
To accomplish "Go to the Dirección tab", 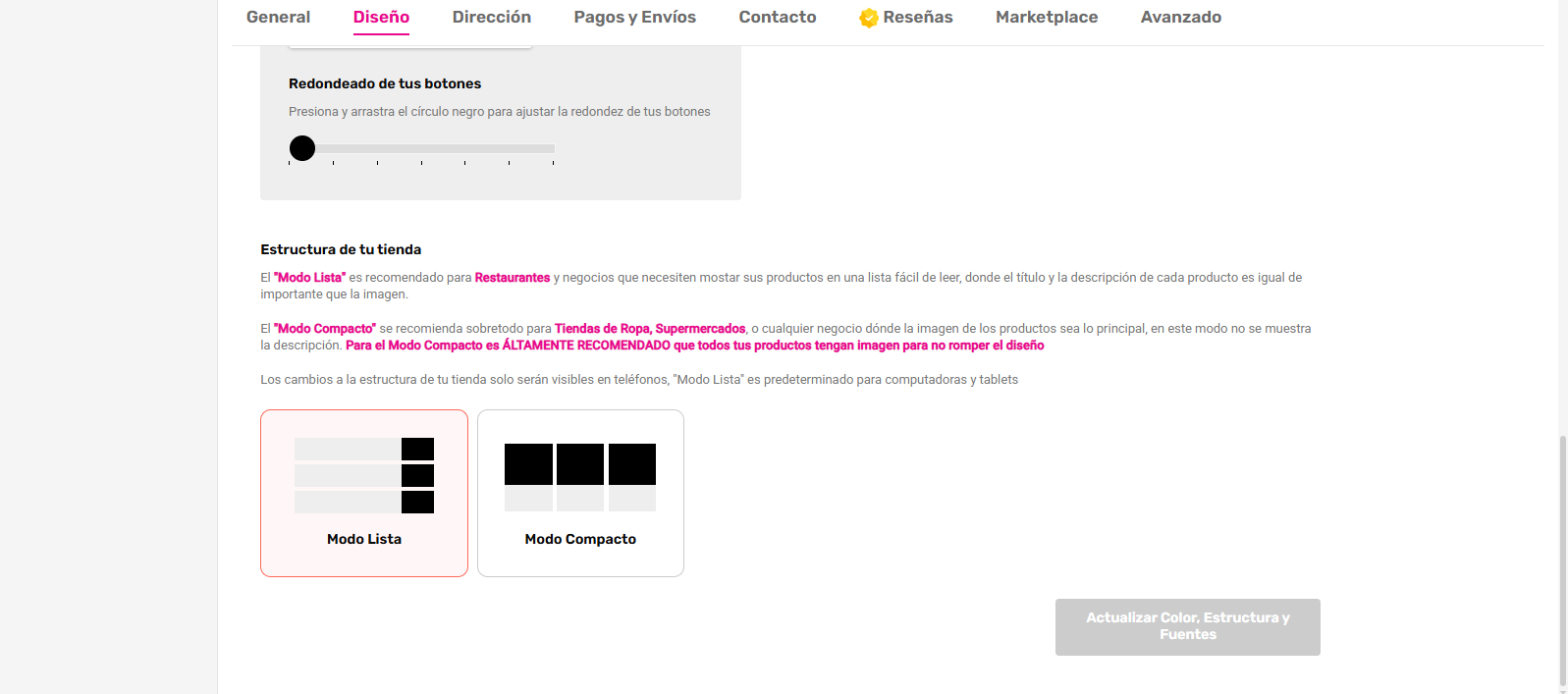I will click(x=491, y=18).
